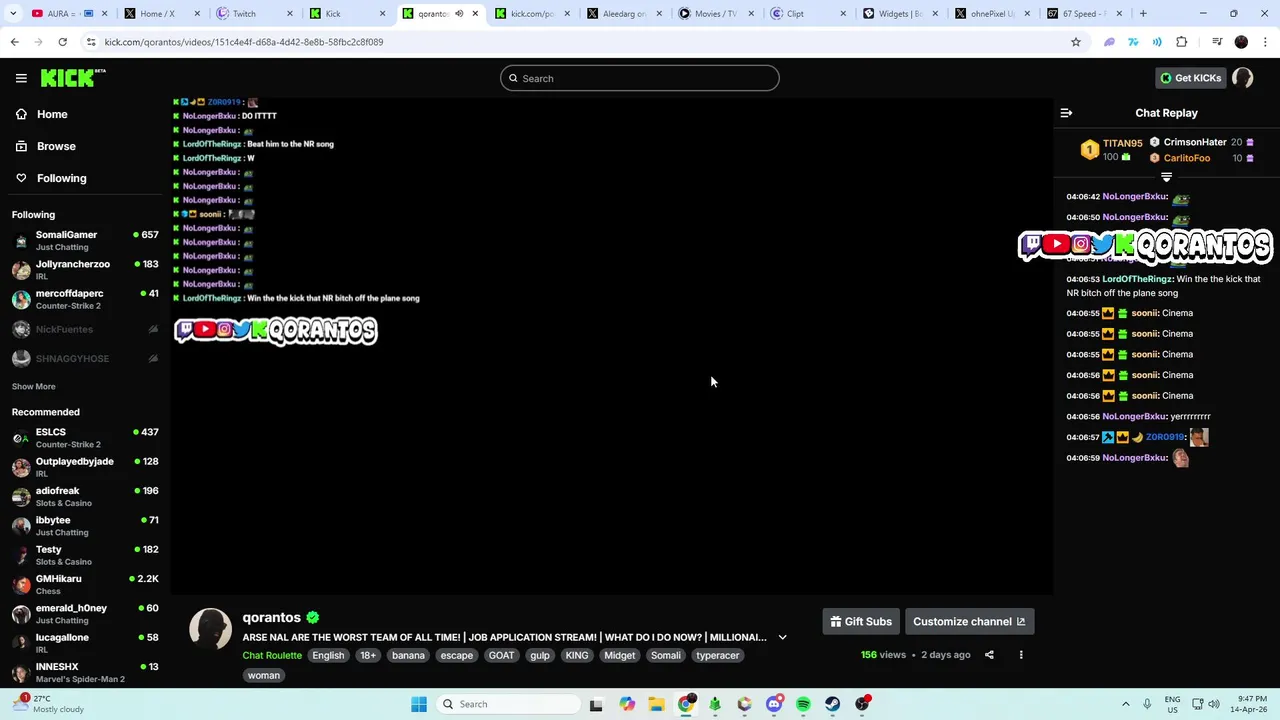Open the Task View taskbar icon
1280x720 pixels.
coord(596,704)
